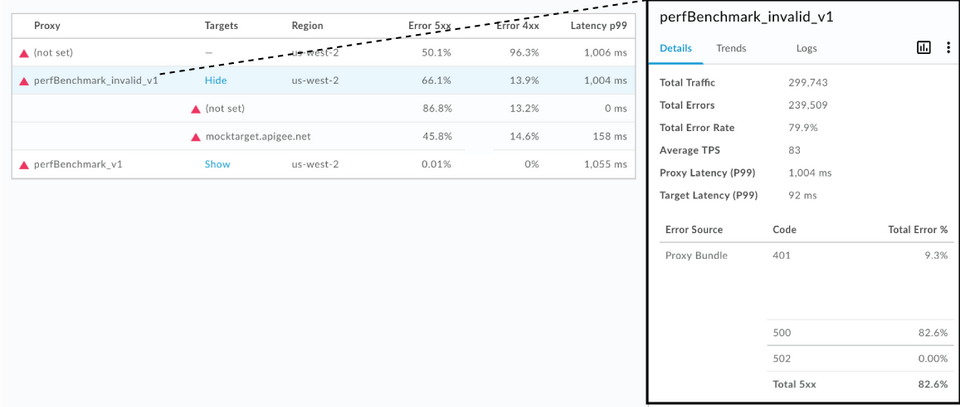Click the alert triangle on the top (not set) proxy row

pos(24,53)
